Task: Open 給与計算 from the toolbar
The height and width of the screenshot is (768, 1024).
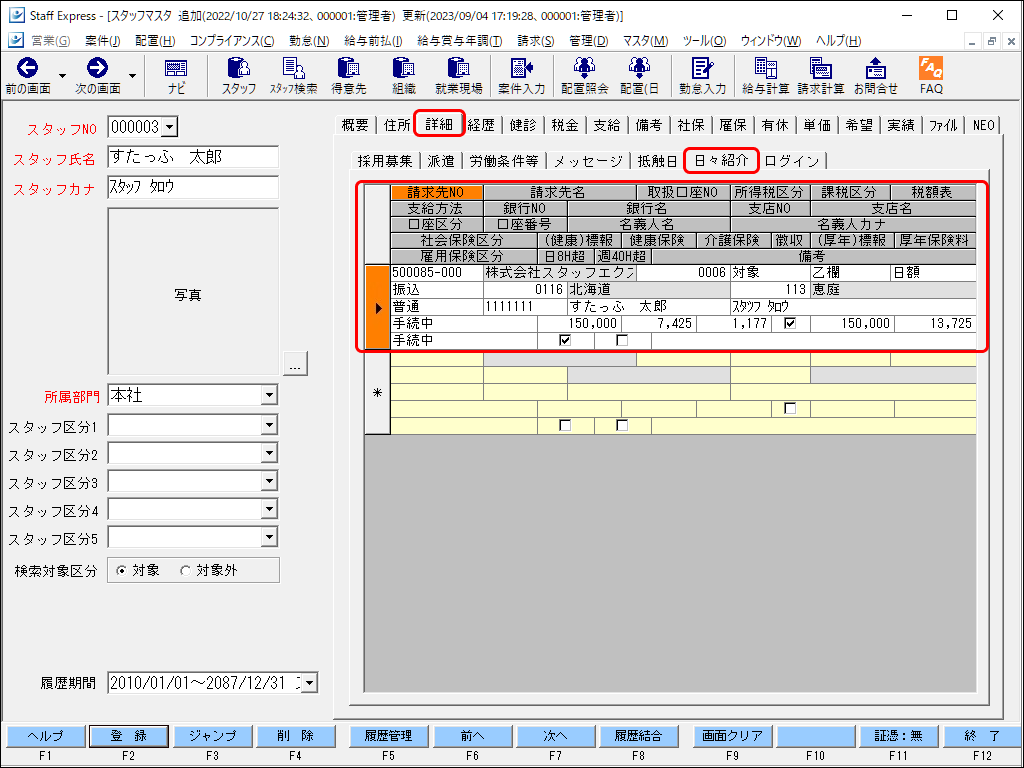Action: (766, 75)
